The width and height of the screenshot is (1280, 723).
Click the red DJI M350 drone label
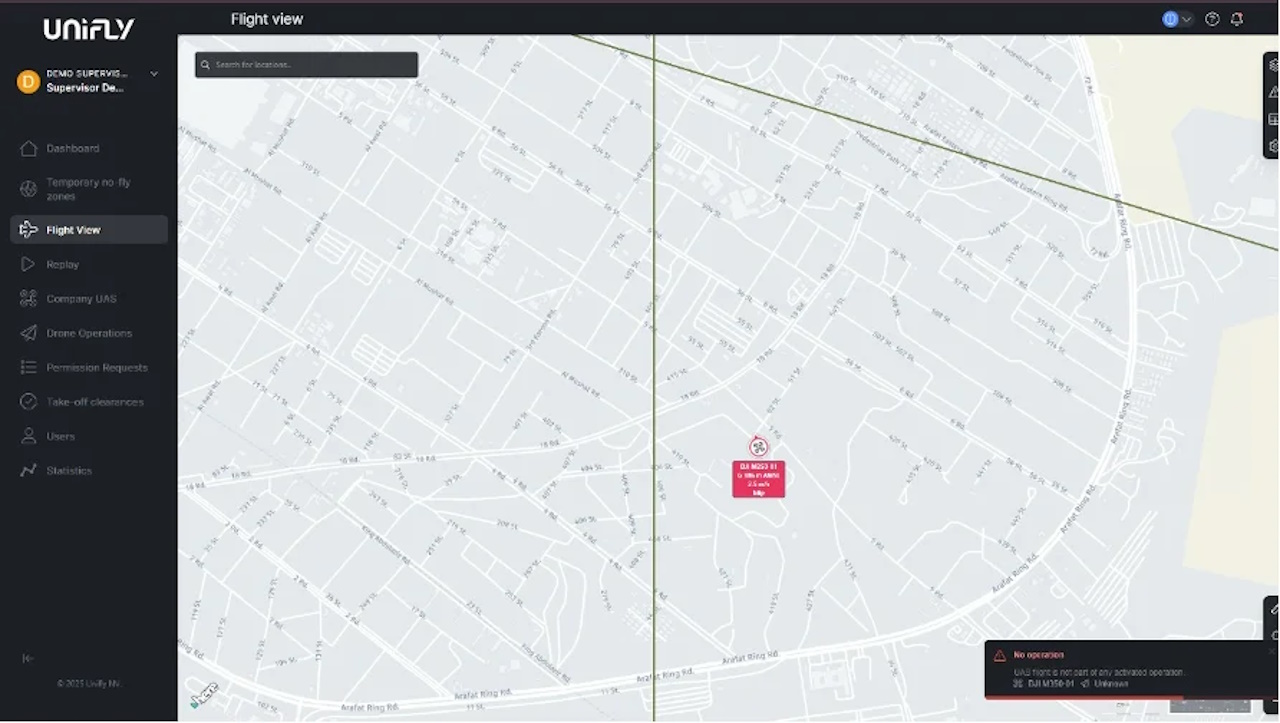(x=758, y=479)
